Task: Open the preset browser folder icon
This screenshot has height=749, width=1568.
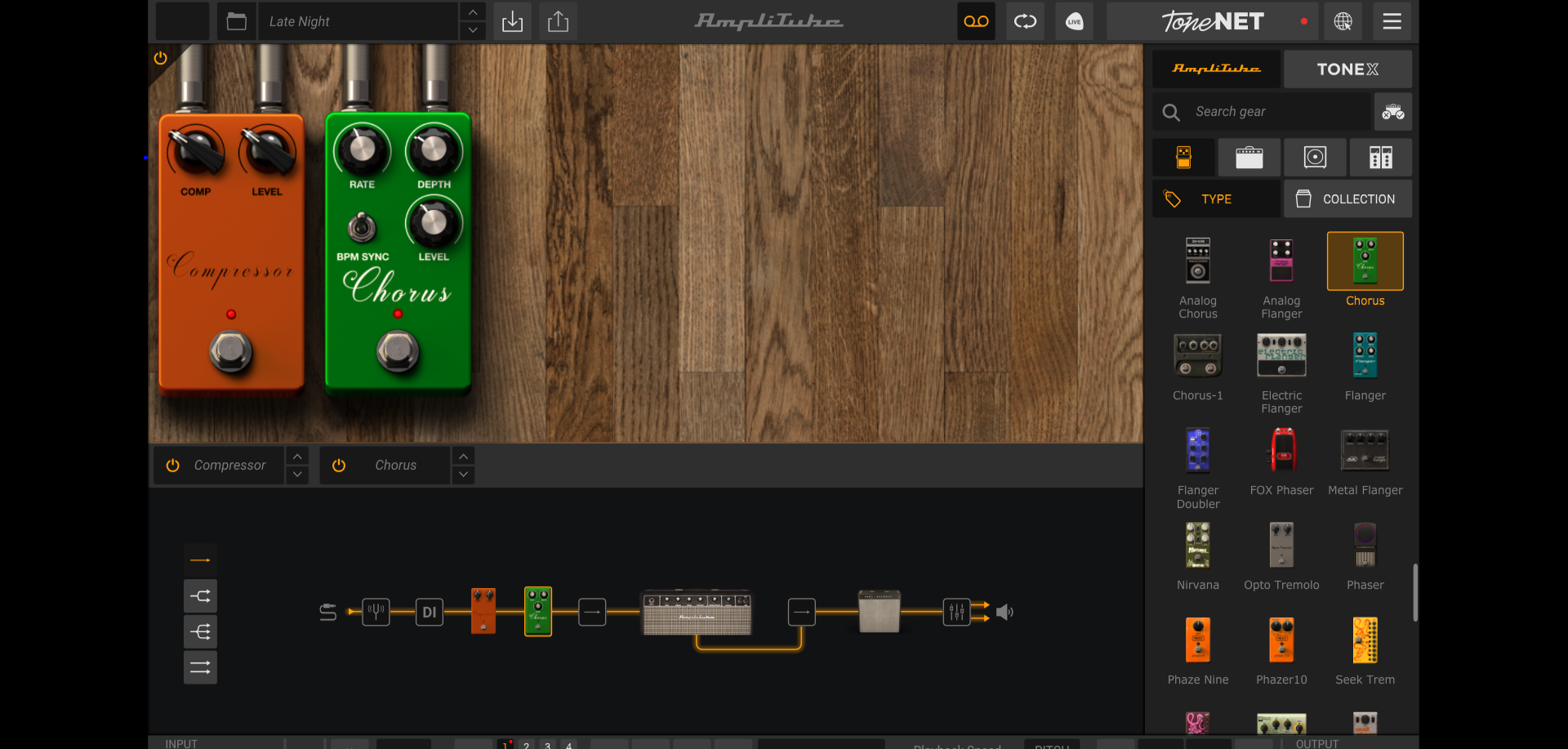Action: [x=236, y=21]
